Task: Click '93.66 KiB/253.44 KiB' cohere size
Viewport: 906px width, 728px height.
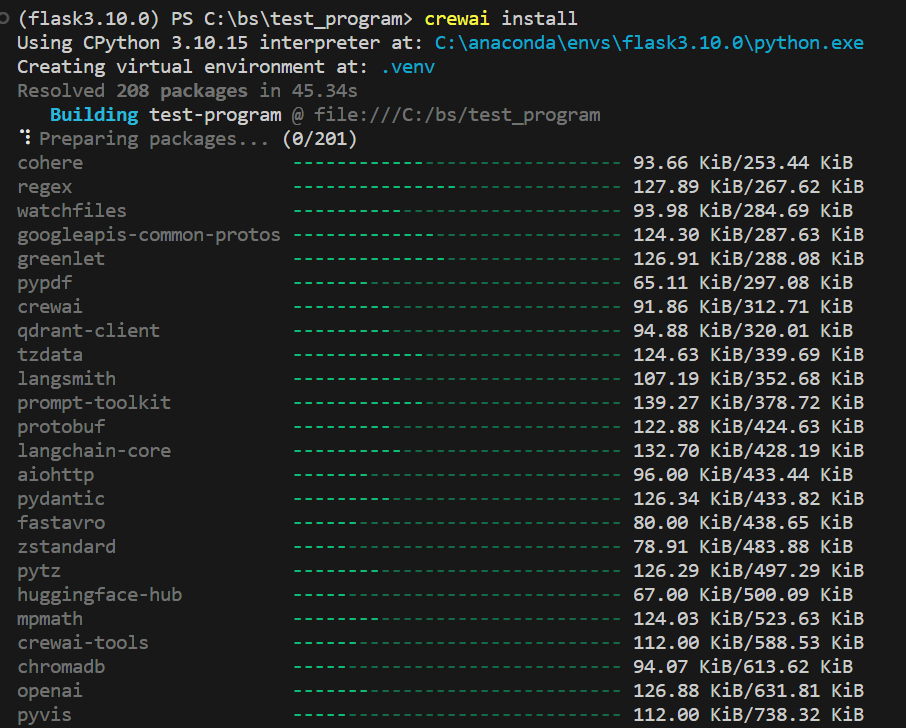Action: (x=743, y=163)
